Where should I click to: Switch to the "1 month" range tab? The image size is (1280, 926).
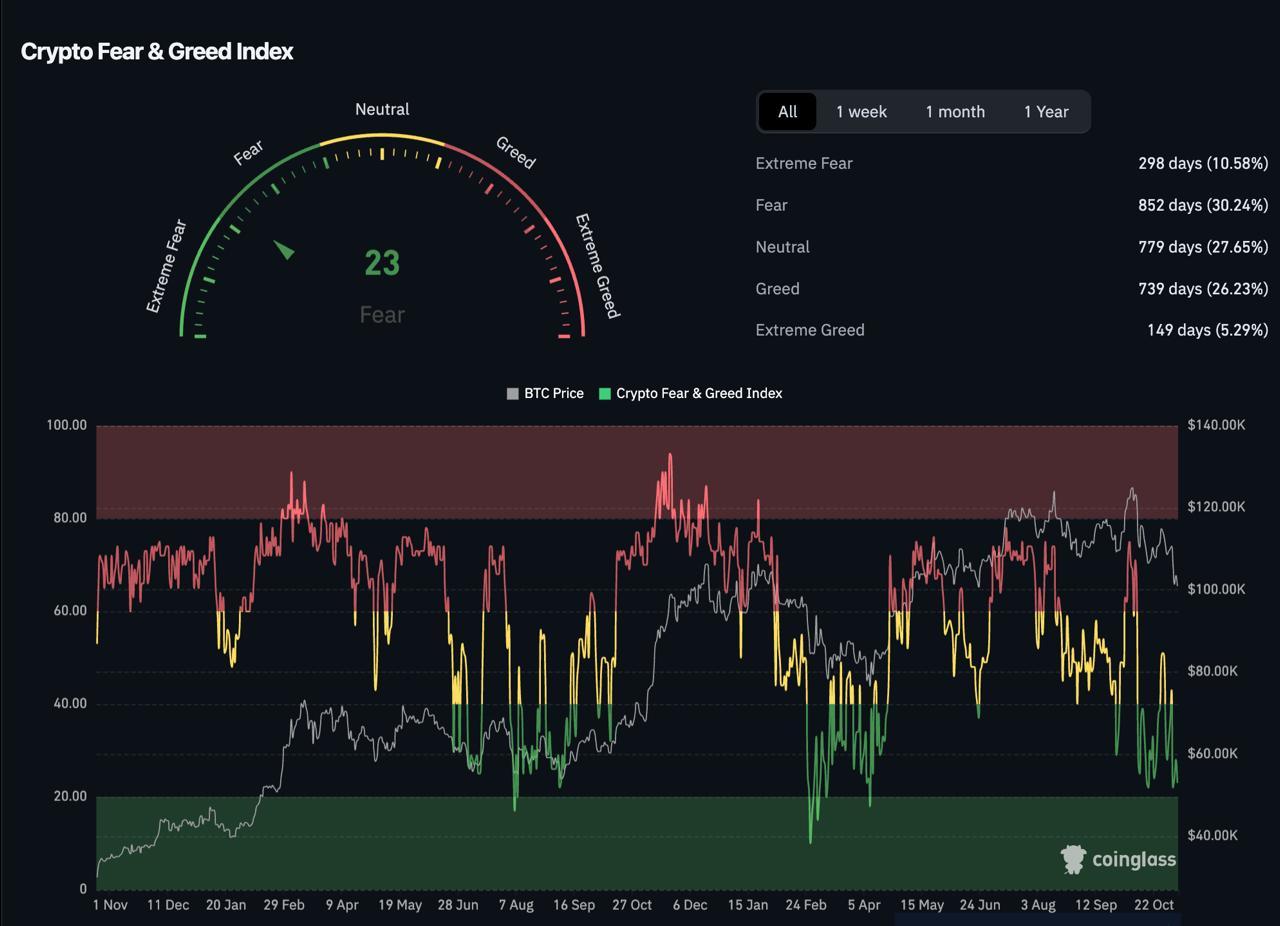click(954, 112)
